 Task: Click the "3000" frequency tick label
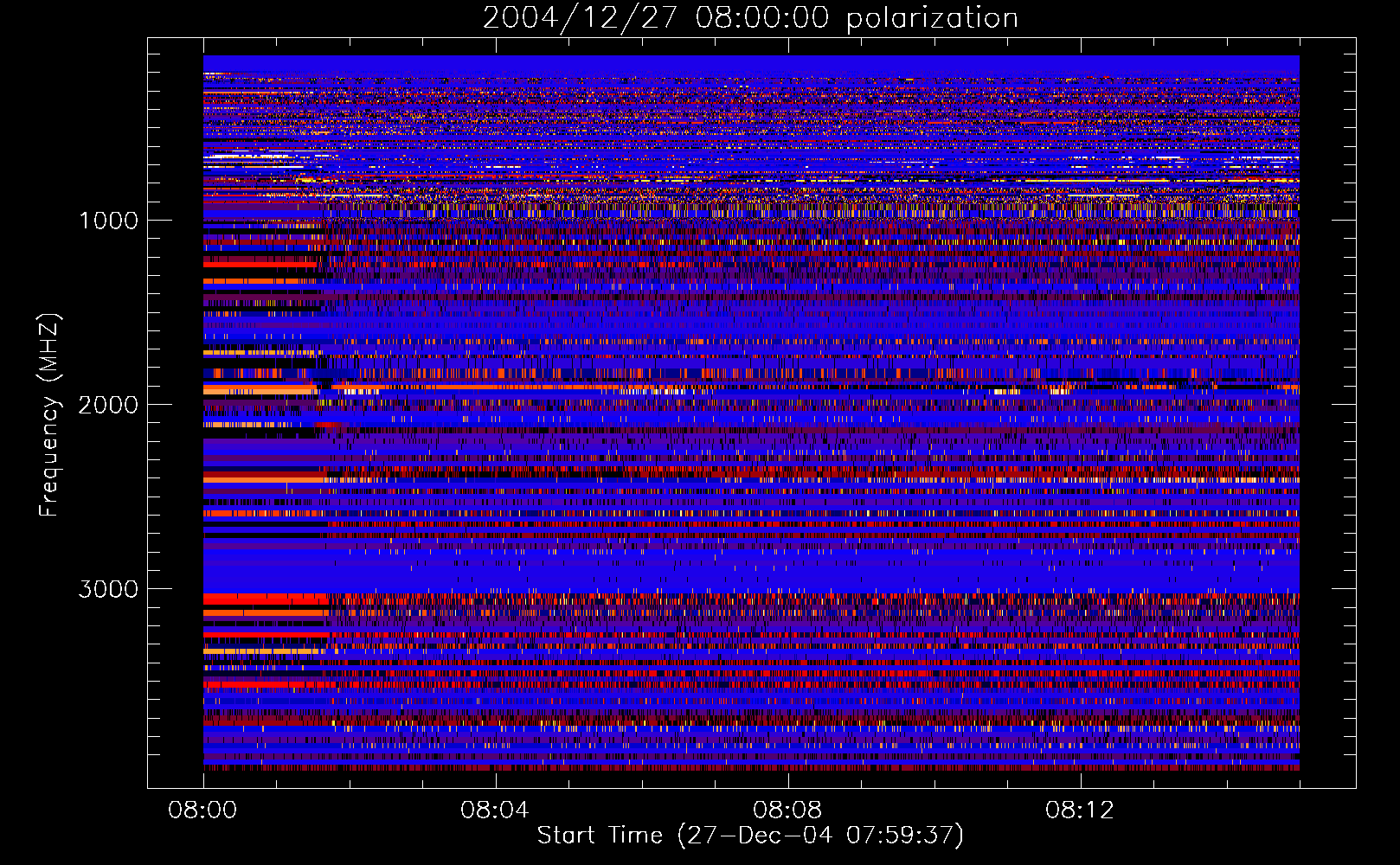coord(108,589)
